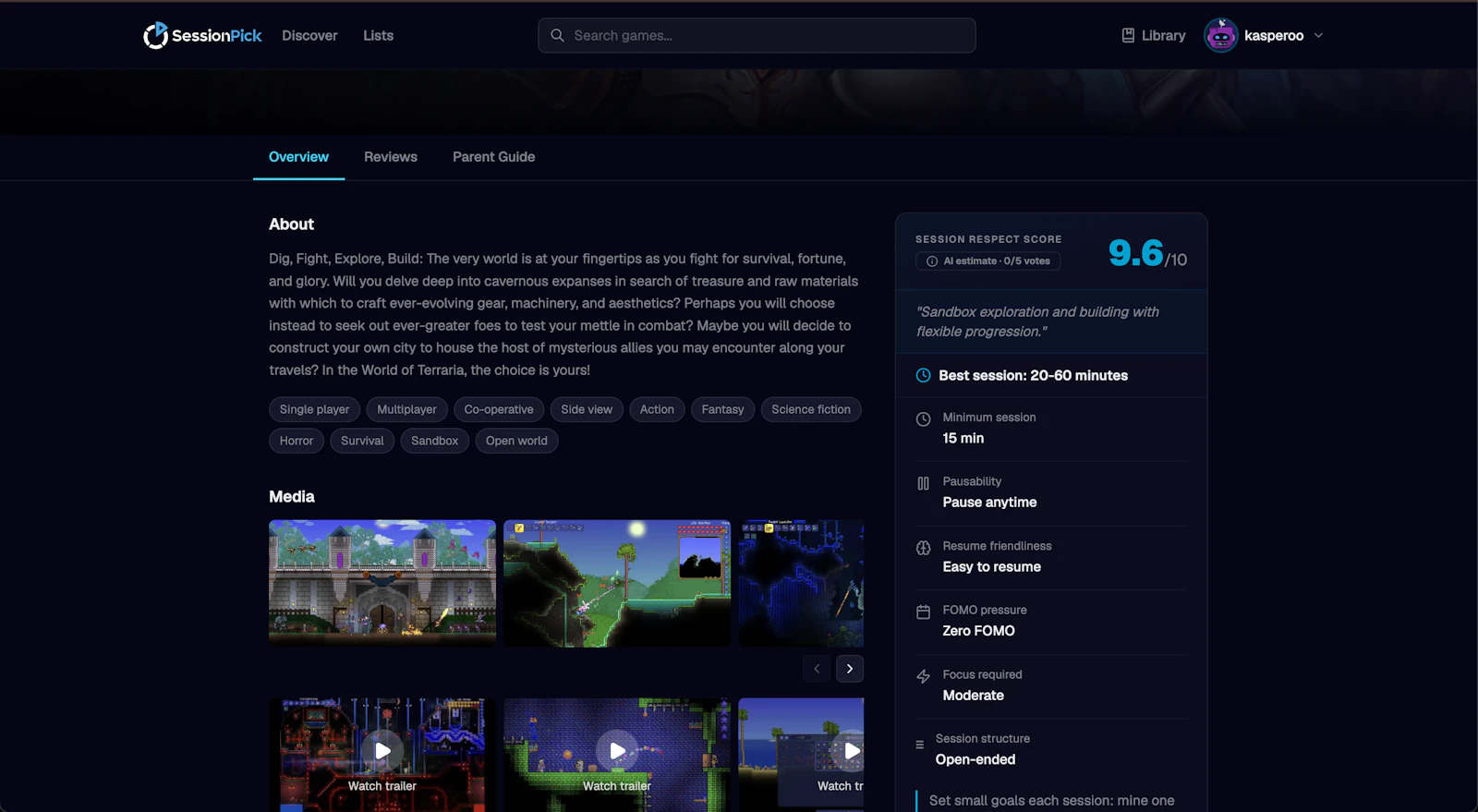
Task: Click the SessionPick brand name
Action: pos(216,35)
